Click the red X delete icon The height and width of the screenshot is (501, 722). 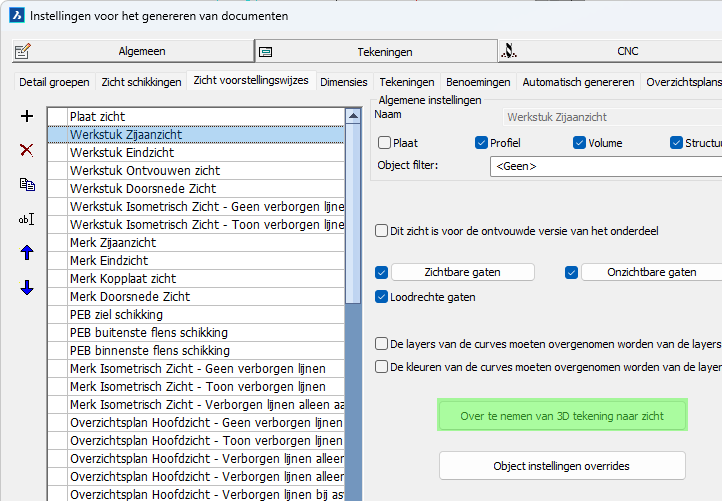pyautogui.click(x=27, y=150)
